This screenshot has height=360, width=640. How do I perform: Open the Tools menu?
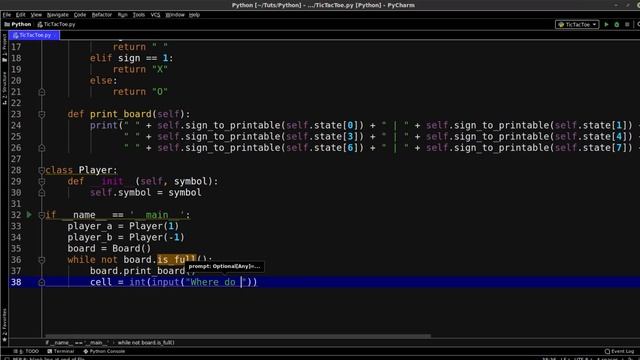pos(139,15)
